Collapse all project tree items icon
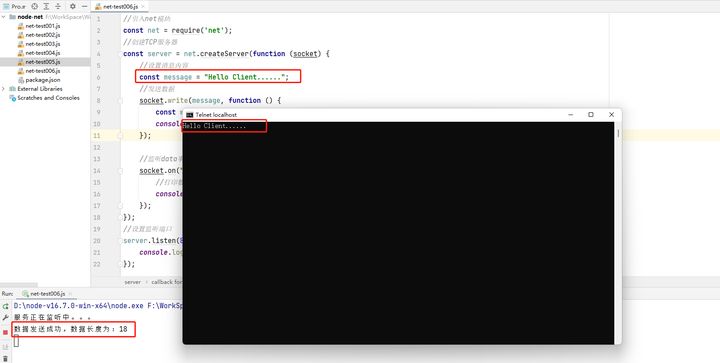 click(58, 6)
